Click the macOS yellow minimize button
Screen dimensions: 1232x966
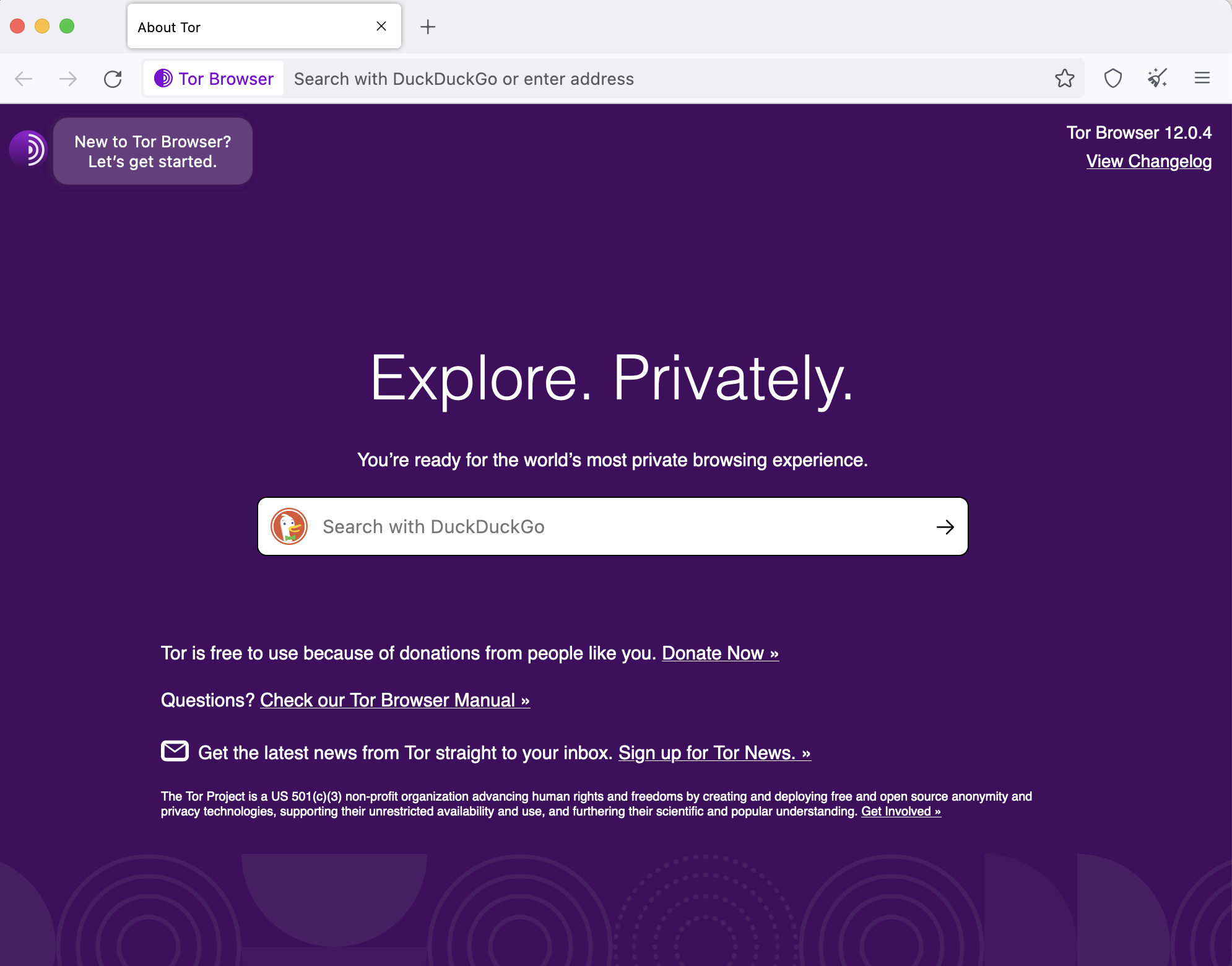[x=42, y=26]
